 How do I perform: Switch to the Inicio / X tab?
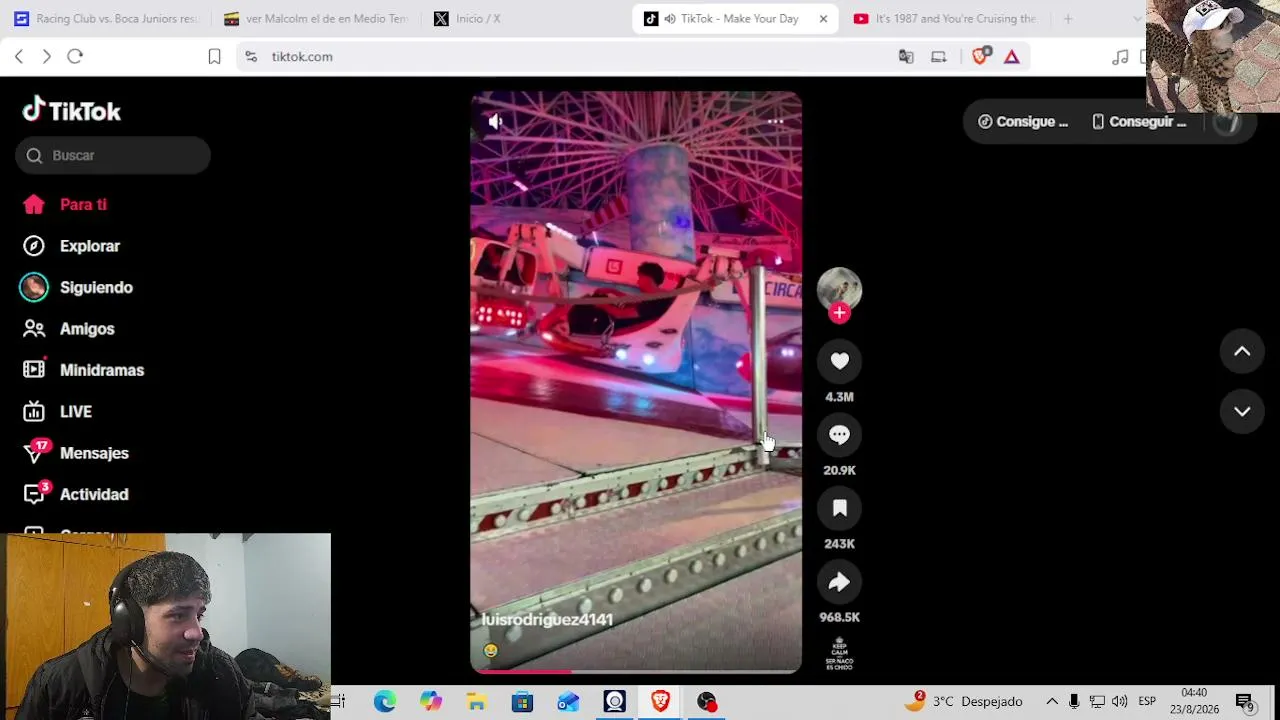point(525,18)
